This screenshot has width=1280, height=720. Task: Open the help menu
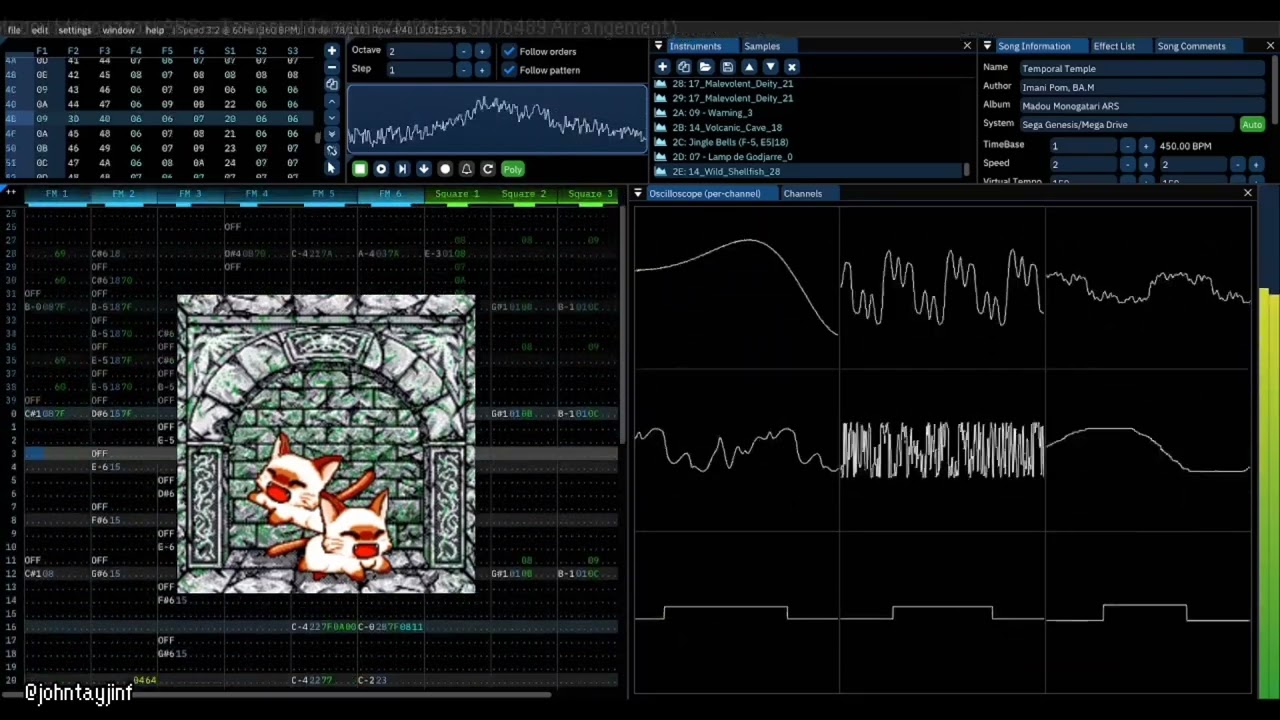(x=155, y=30)
